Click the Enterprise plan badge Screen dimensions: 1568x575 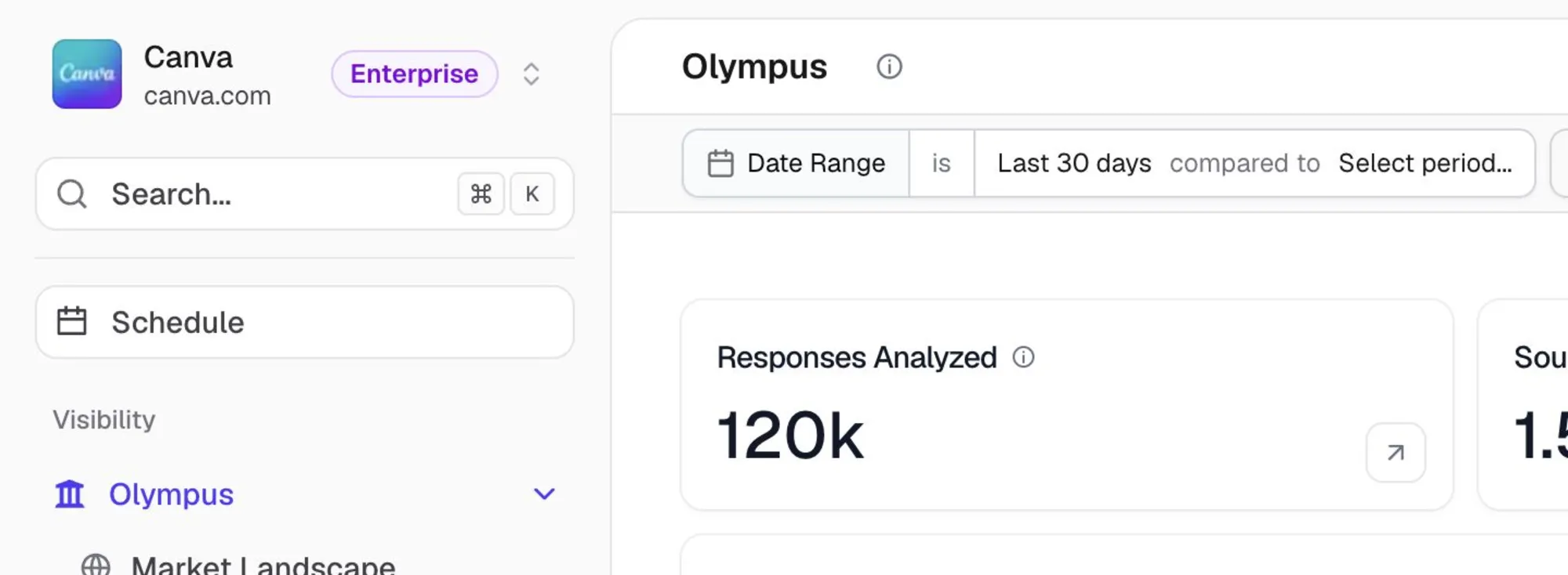pos(415,74)
